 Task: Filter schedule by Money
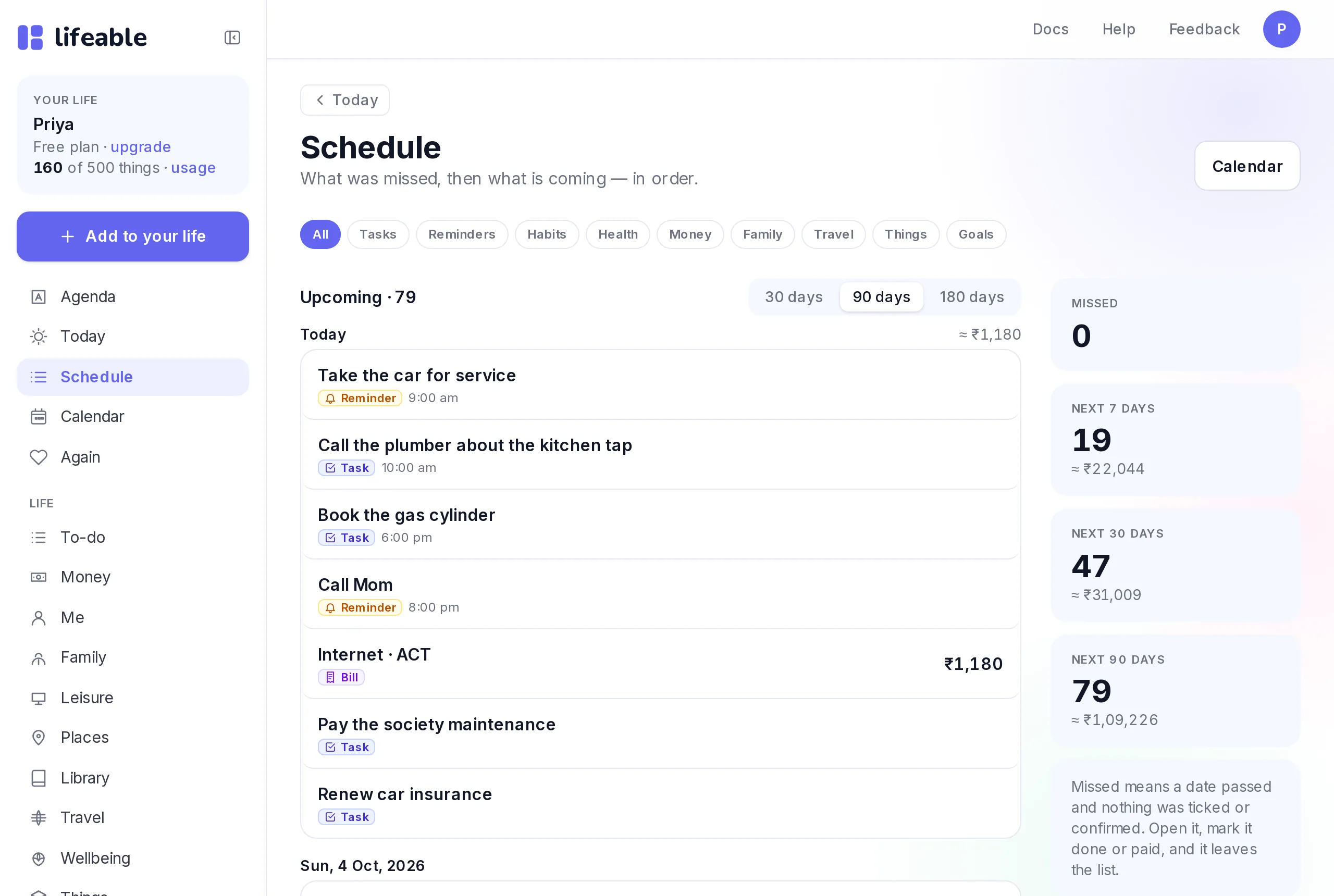coord(690,234)
